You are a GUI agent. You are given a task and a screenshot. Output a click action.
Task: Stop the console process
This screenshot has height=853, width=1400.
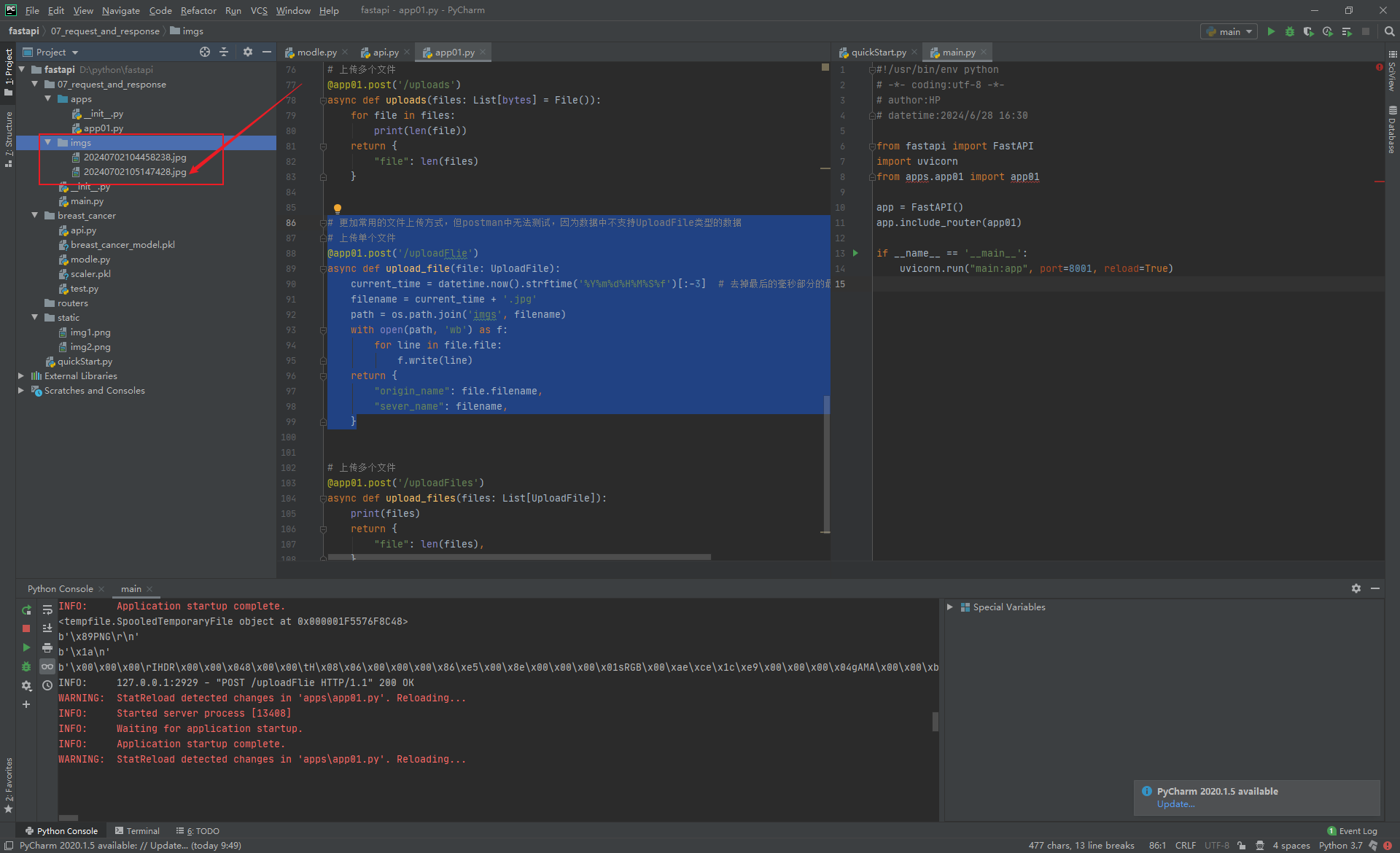[26, 628]
